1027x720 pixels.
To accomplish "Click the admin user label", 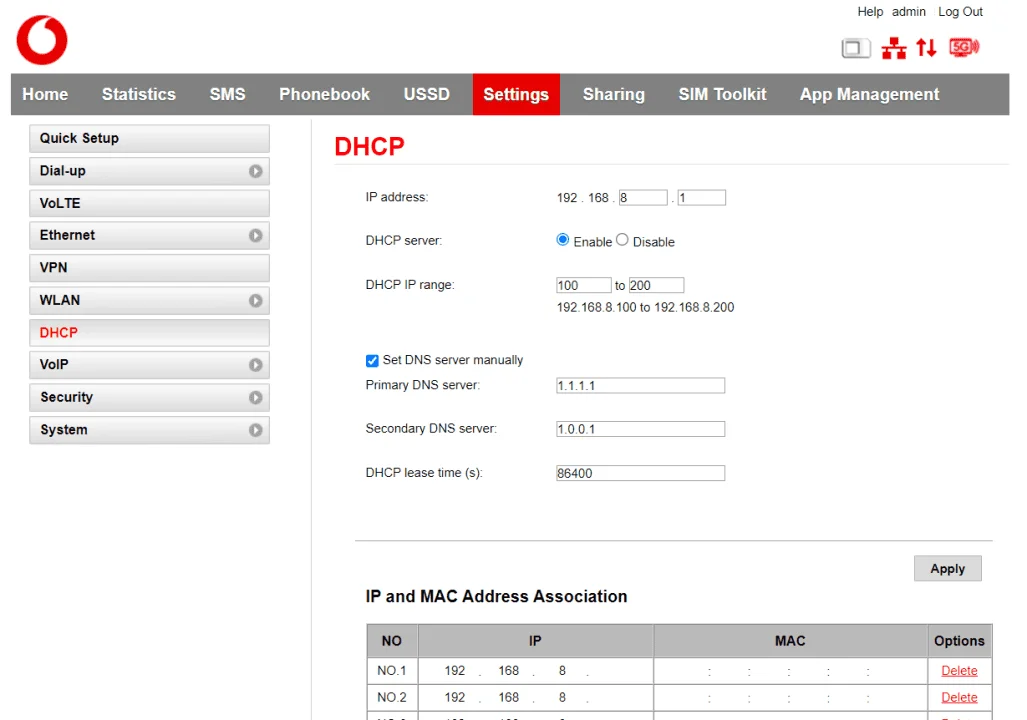I will click(x=908, y=12).
